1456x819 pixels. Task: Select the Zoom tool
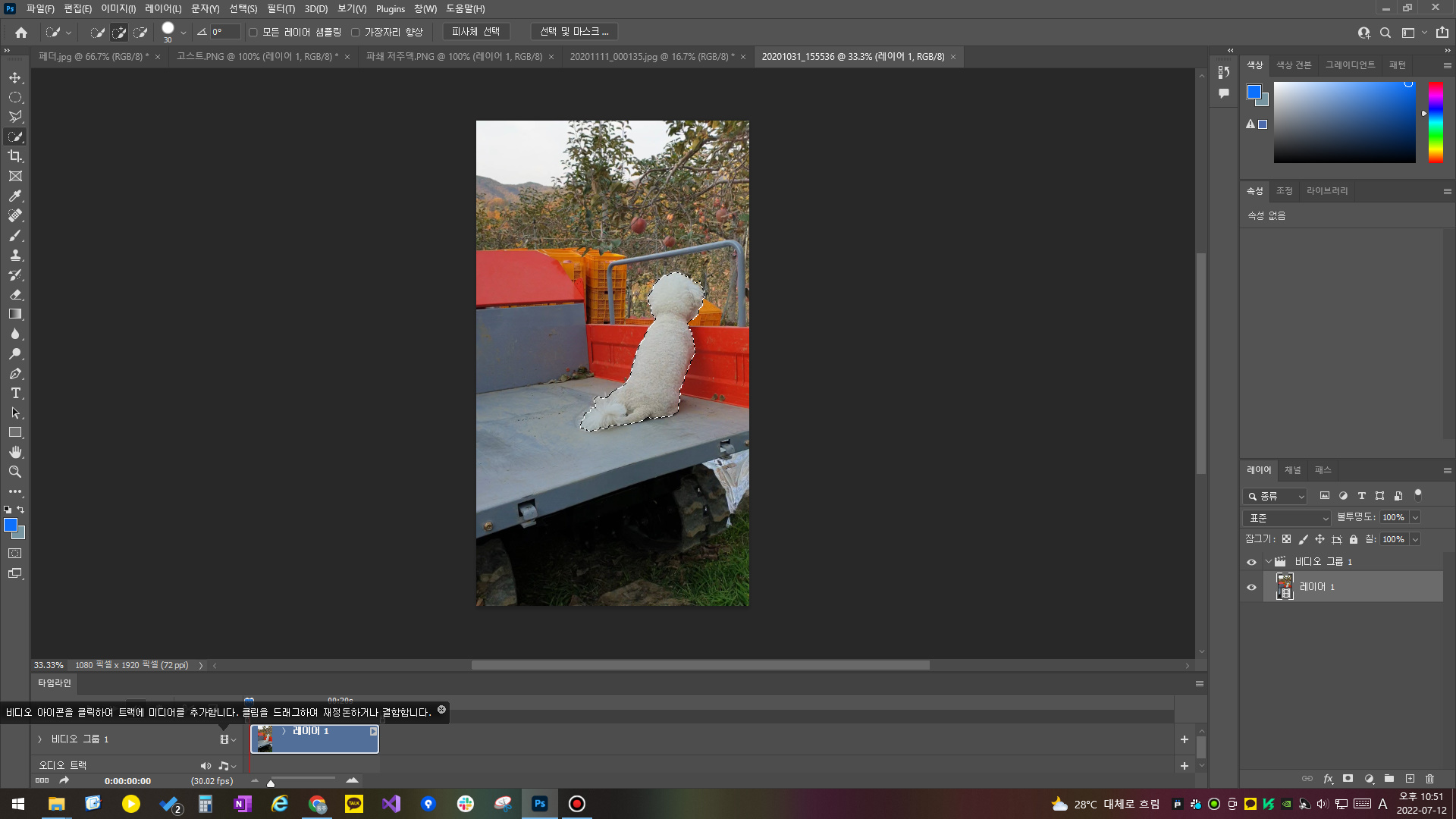15,472
